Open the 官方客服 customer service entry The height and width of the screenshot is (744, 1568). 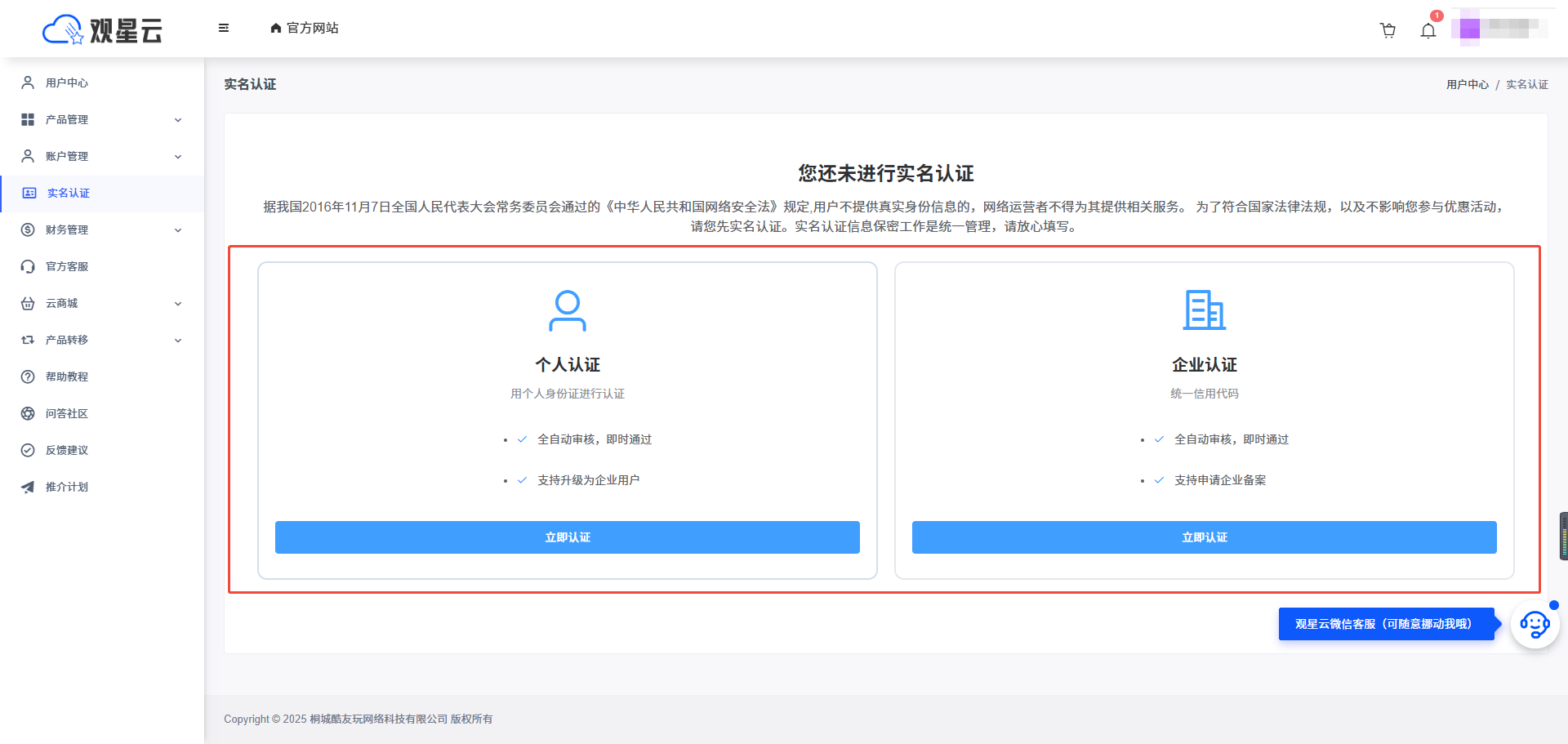tap(65, 265)
